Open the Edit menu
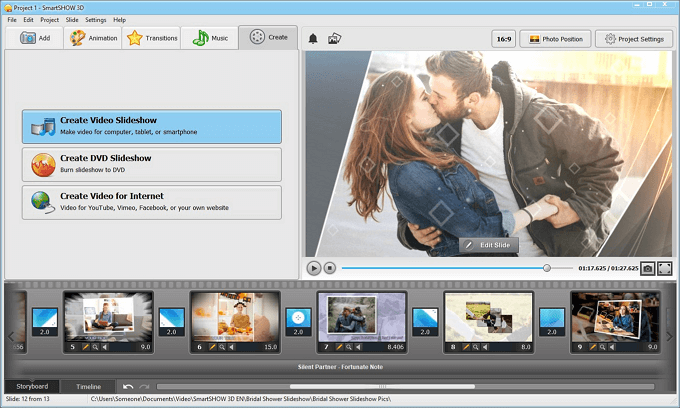Screen dimensions: 680x408 click(x=28, y=20)
